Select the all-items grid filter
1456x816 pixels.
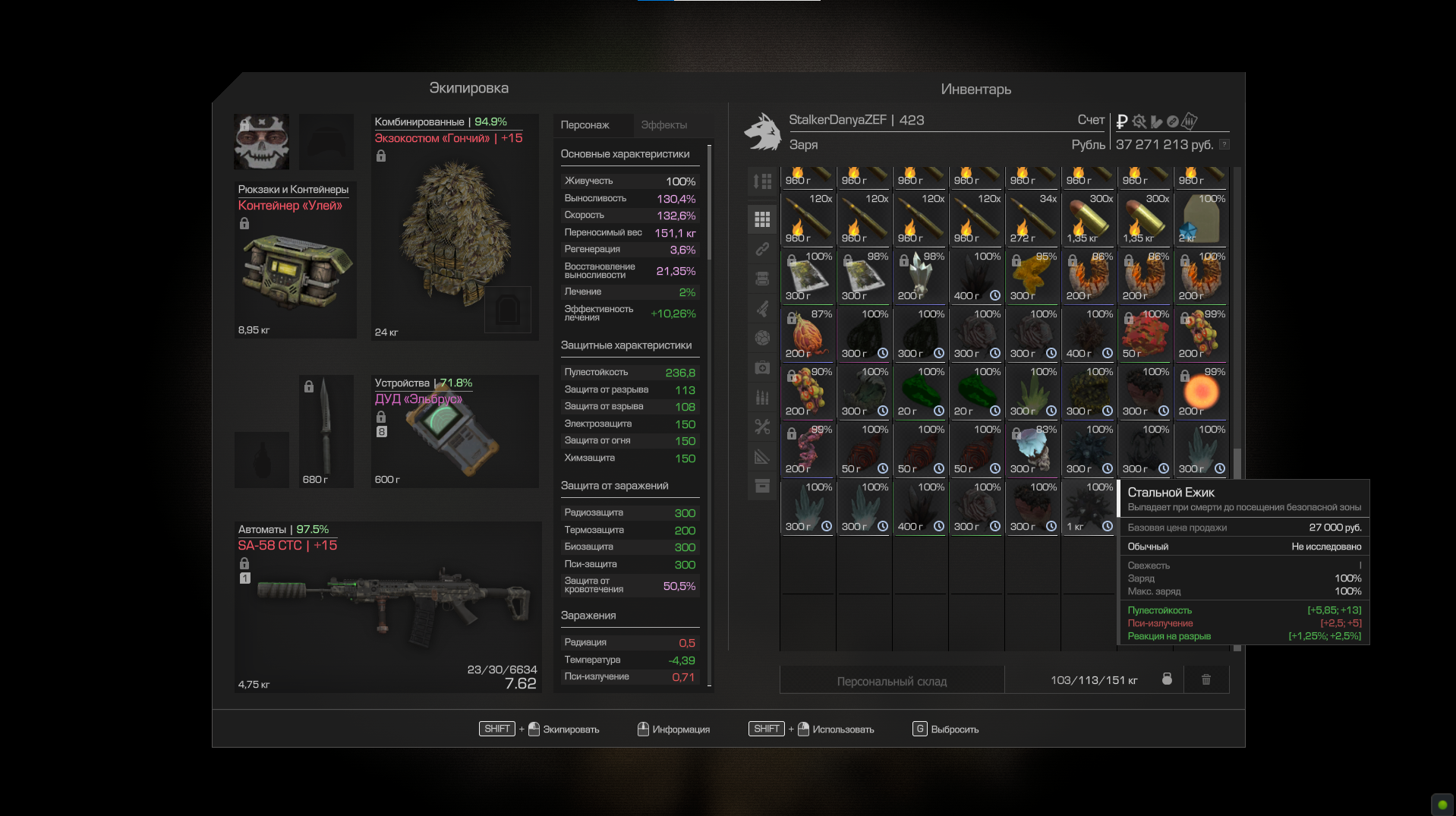point(762,219)
